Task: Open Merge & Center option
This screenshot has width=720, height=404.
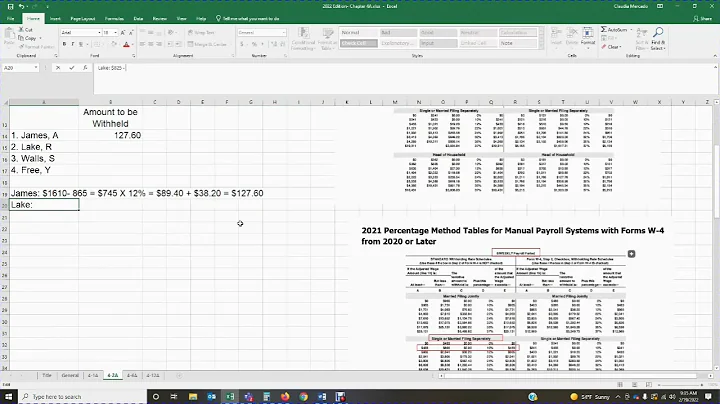Action: 207,44
